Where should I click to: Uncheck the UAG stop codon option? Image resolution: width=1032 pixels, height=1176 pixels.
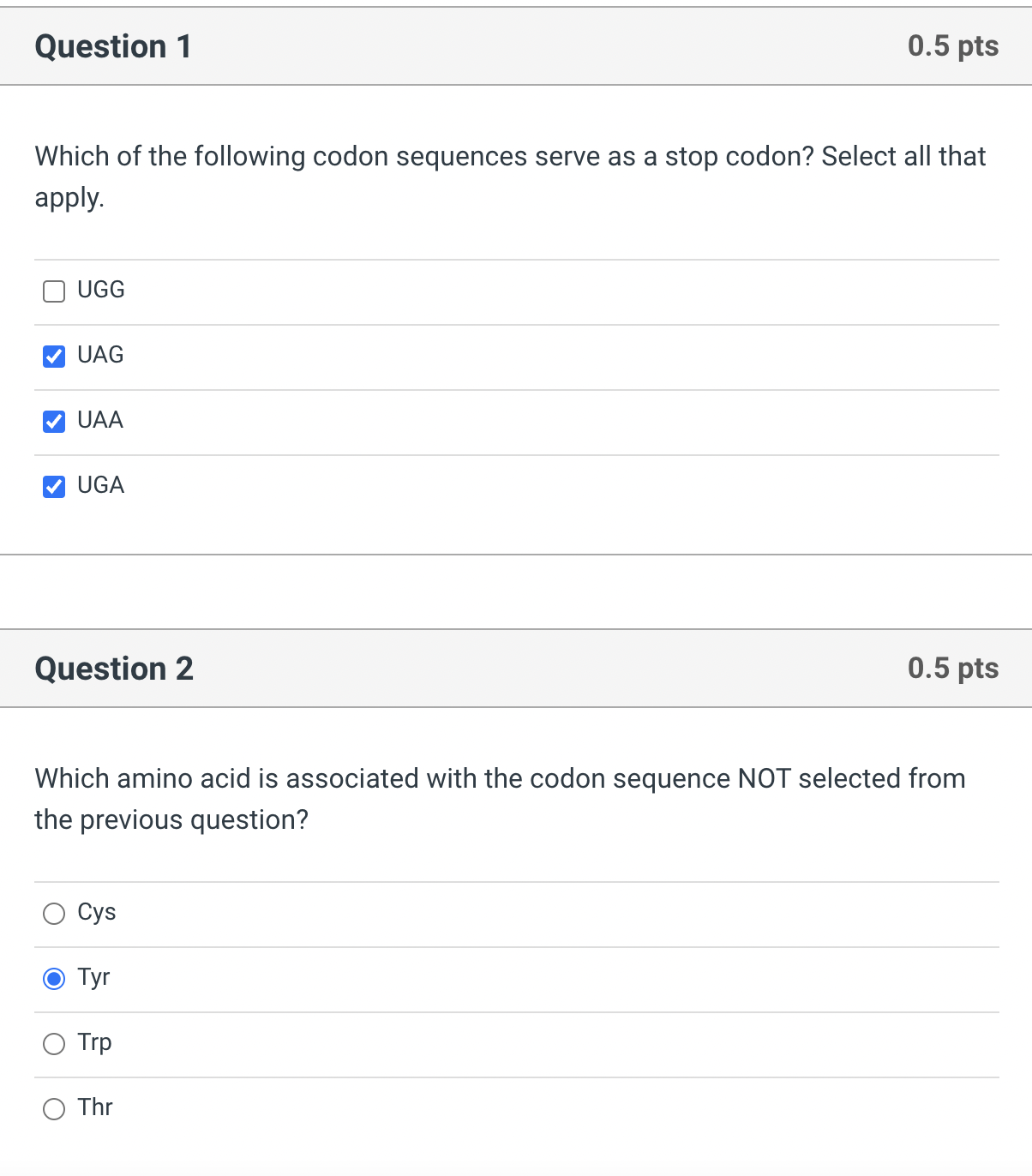[x=53, y=357]
